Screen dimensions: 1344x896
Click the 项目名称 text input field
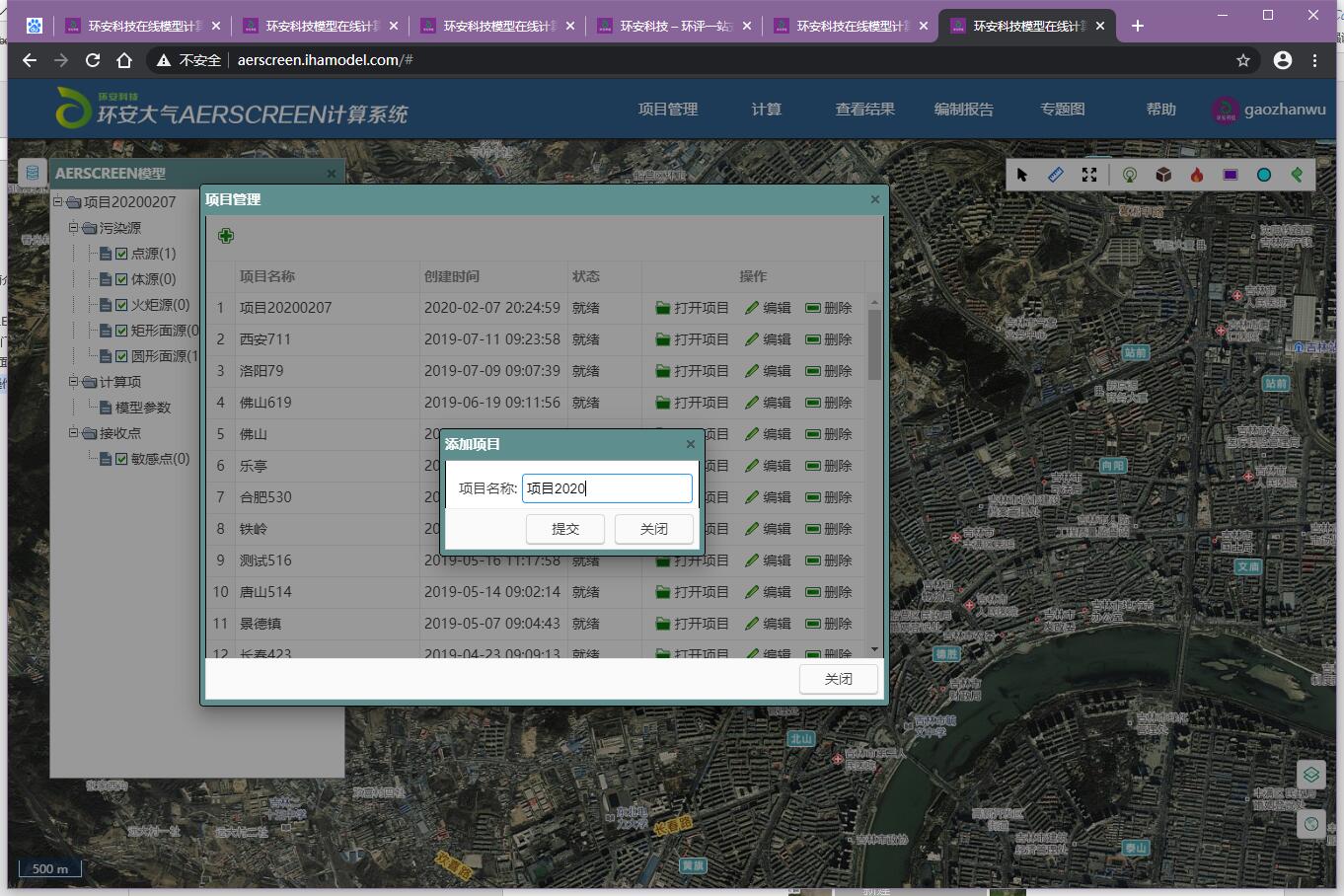tap(607, 488)
